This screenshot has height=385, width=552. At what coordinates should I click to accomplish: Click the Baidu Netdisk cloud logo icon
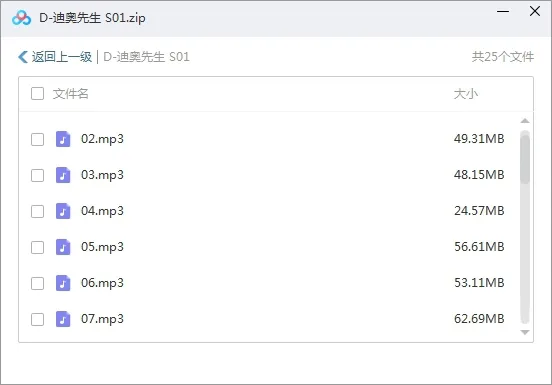coord(21,18)
